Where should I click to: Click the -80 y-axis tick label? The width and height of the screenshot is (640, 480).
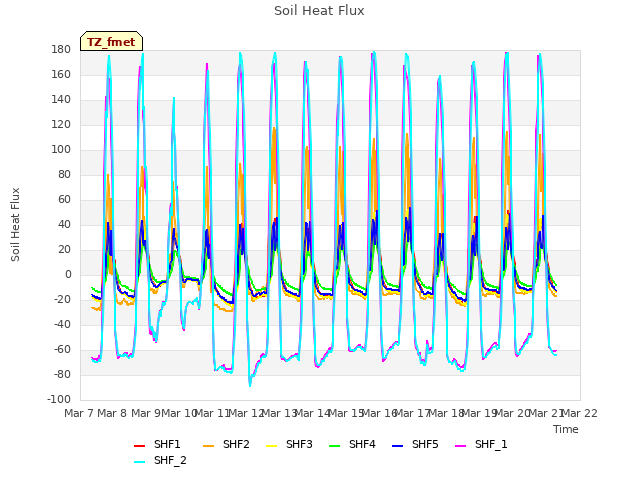pyautogui.click(x=62, y=374)
